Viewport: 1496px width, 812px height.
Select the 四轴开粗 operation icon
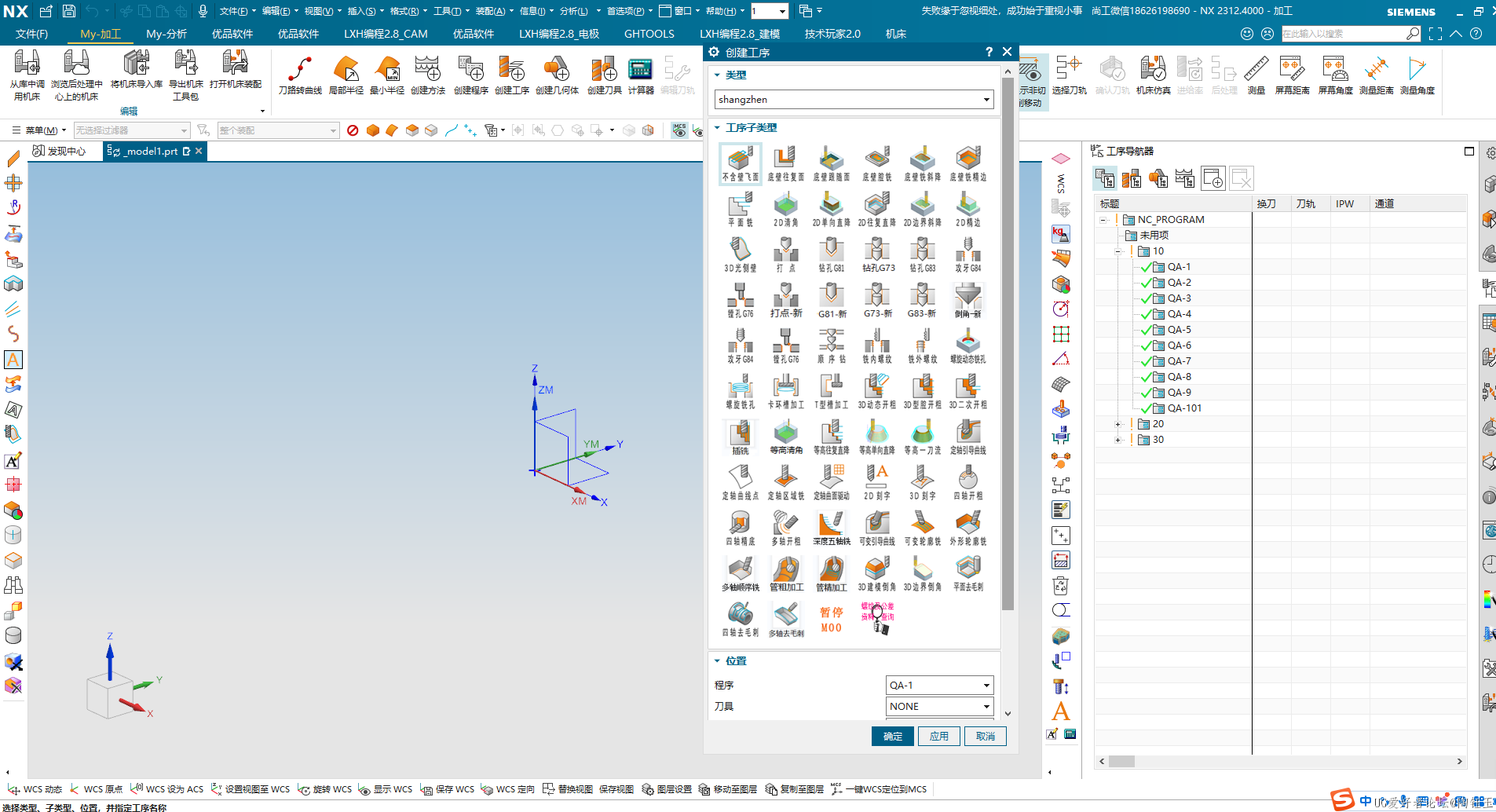[967, 483]
